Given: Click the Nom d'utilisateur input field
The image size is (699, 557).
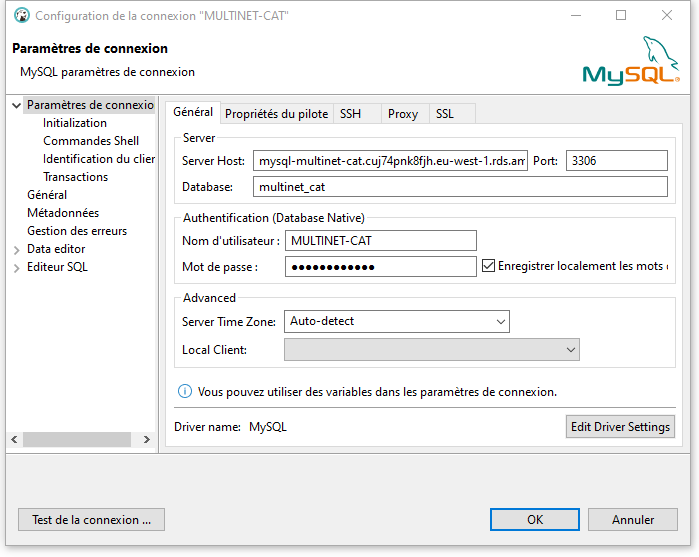Looking at the screenshot, I should click(381, 241).
